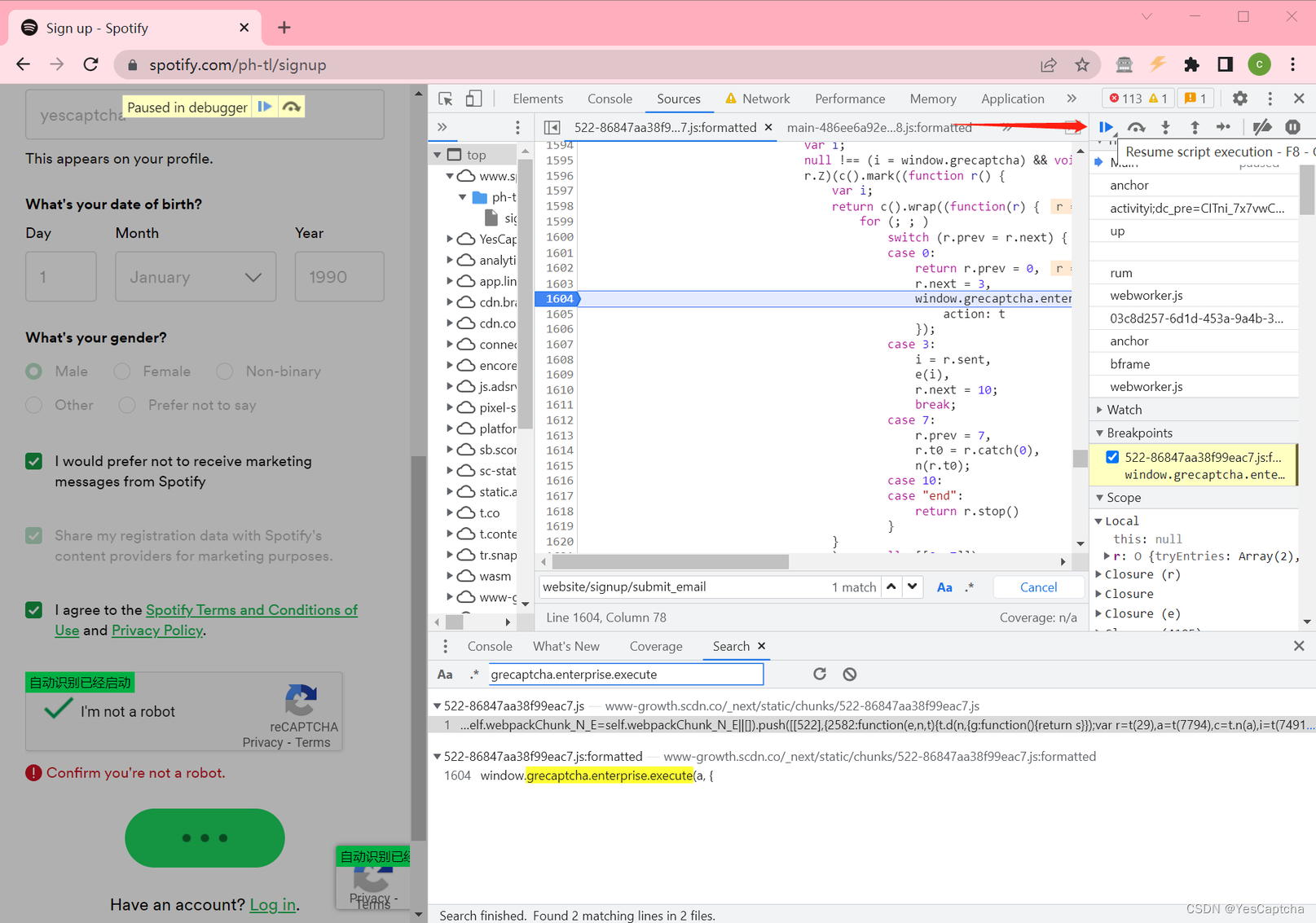
Task: Jump to previous find match
Action: [x=891, y=587]
